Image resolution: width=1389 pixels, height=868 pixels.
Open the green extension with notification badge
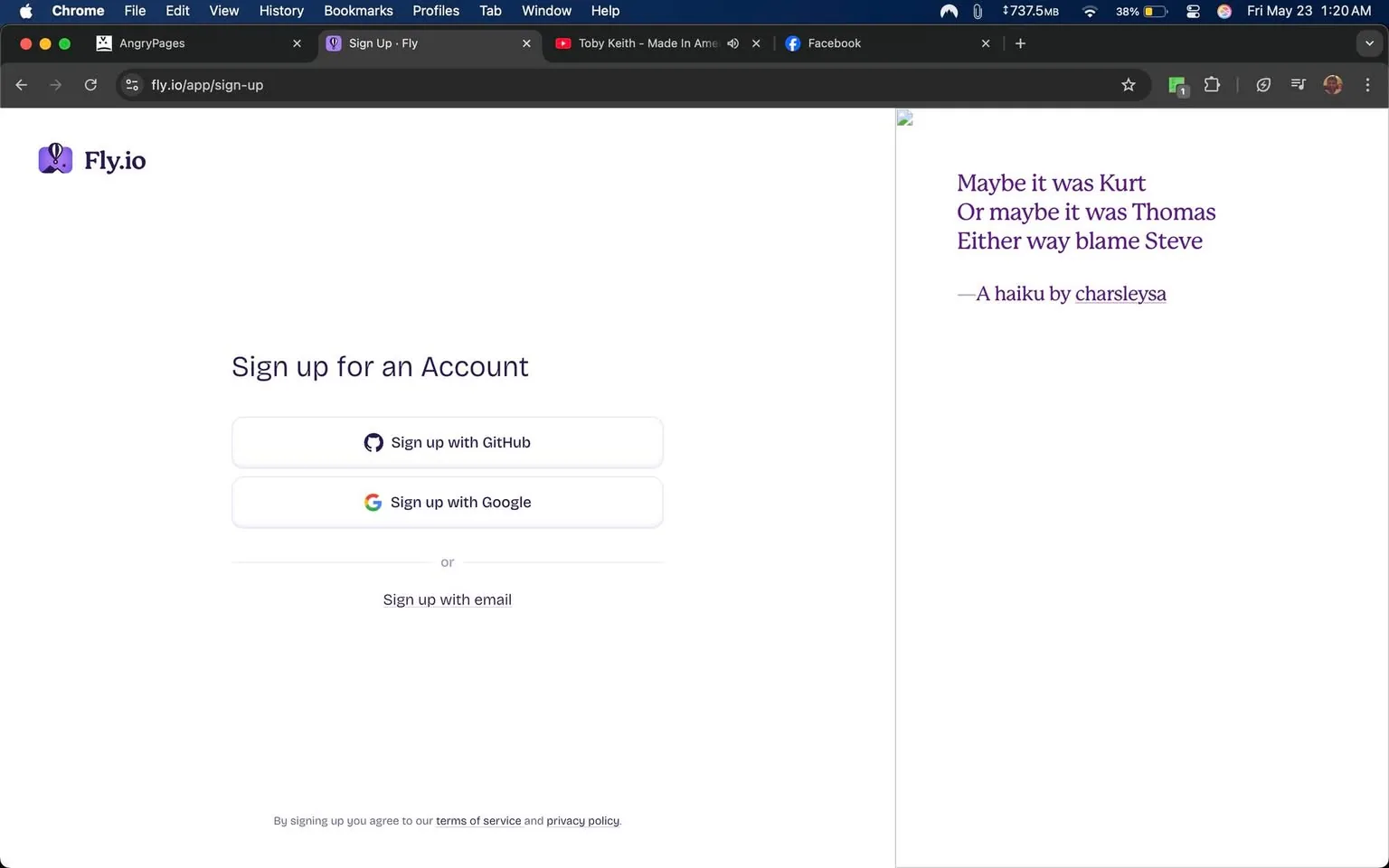click(x=1176, y=84)
